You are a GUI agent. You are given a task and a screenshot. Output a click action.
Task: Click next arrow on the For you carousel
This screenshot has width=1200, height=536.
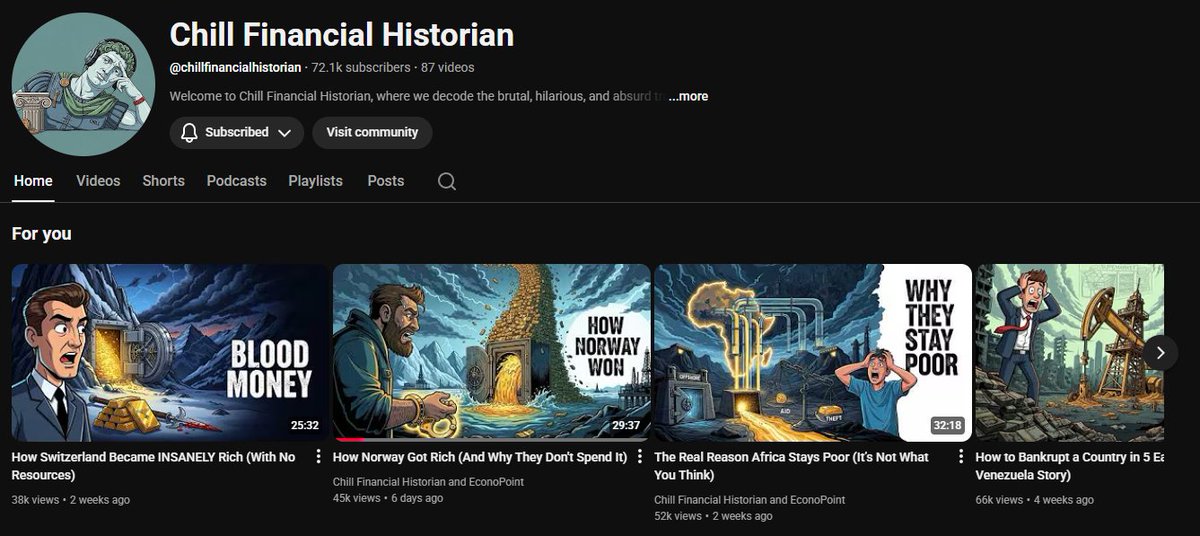pyautogui.click(x=1161, y=352)
